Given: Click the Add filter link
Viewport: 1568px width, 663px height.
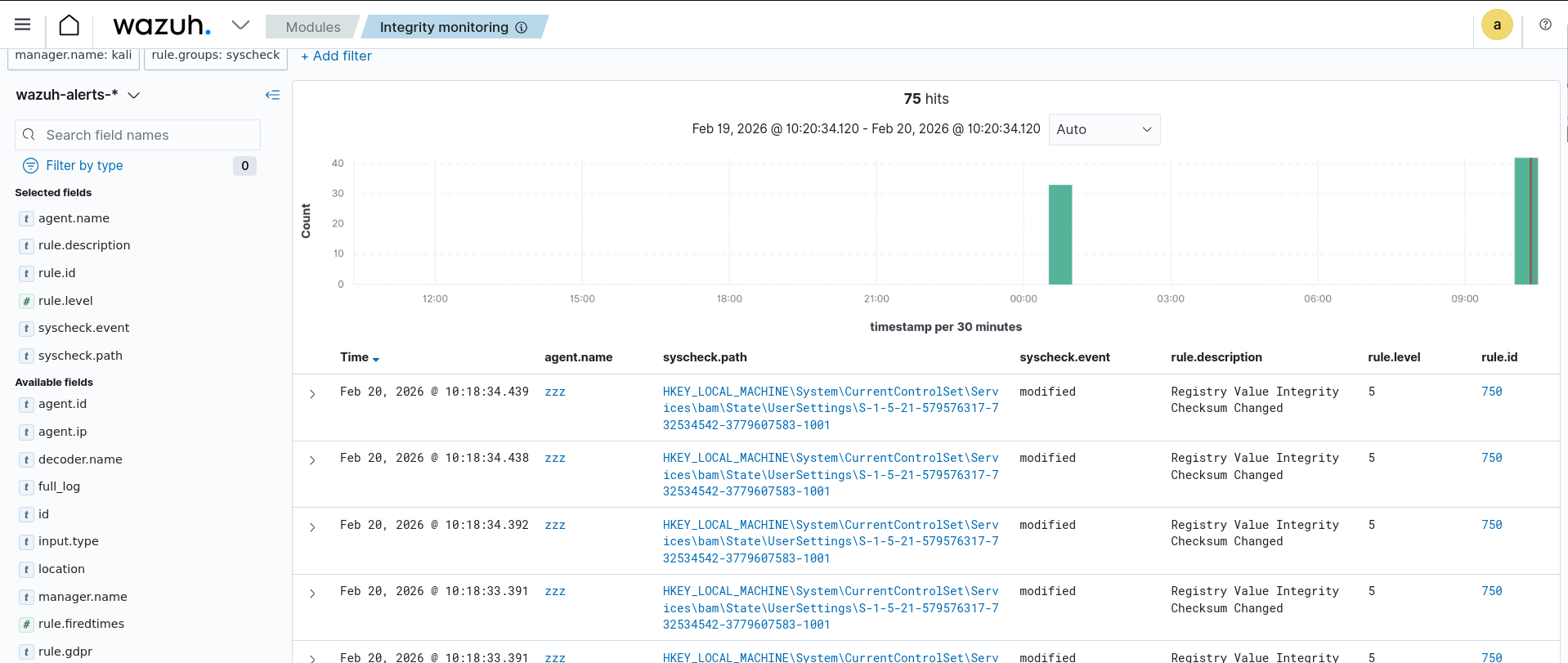Looking at the screenshot, I should [x=336, y=56].
